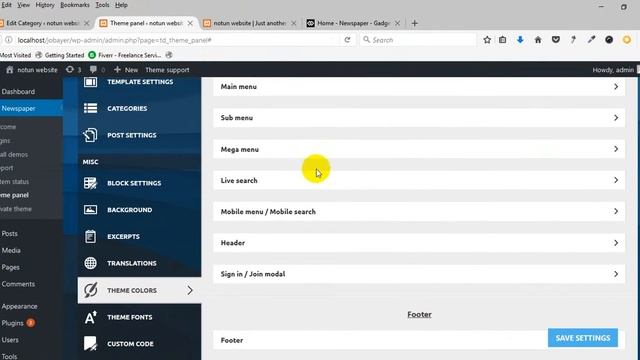Click New in the admin bar
Image resolution: width=640 pixels, height=360 pixels.
126,70
